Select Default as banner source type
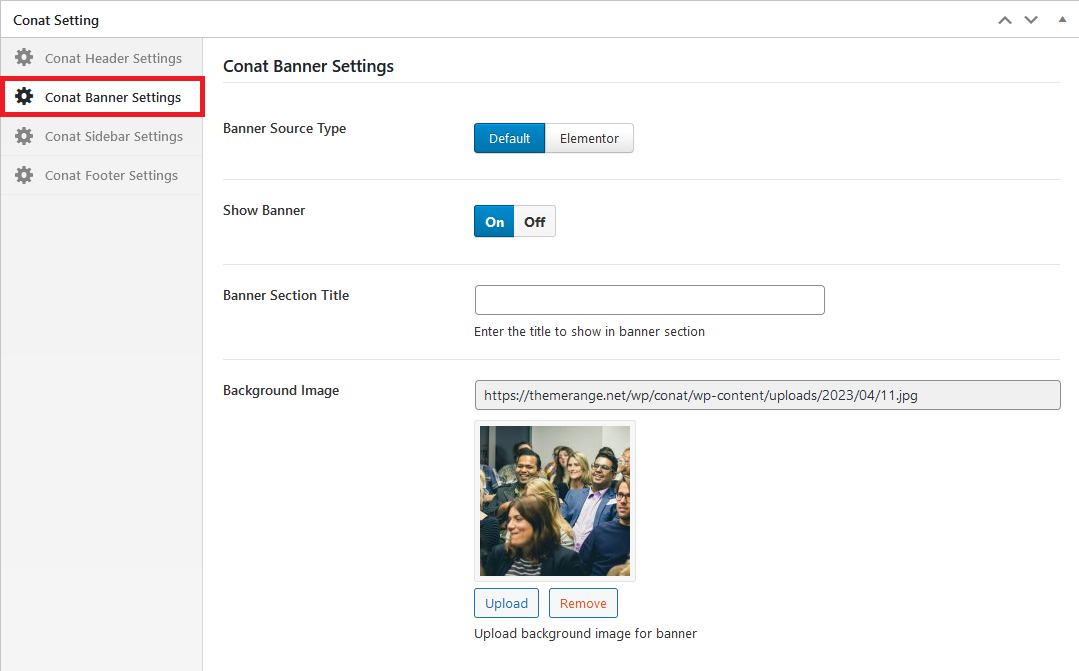This screenshot has height=671, width=1079. tap(509, 138)
